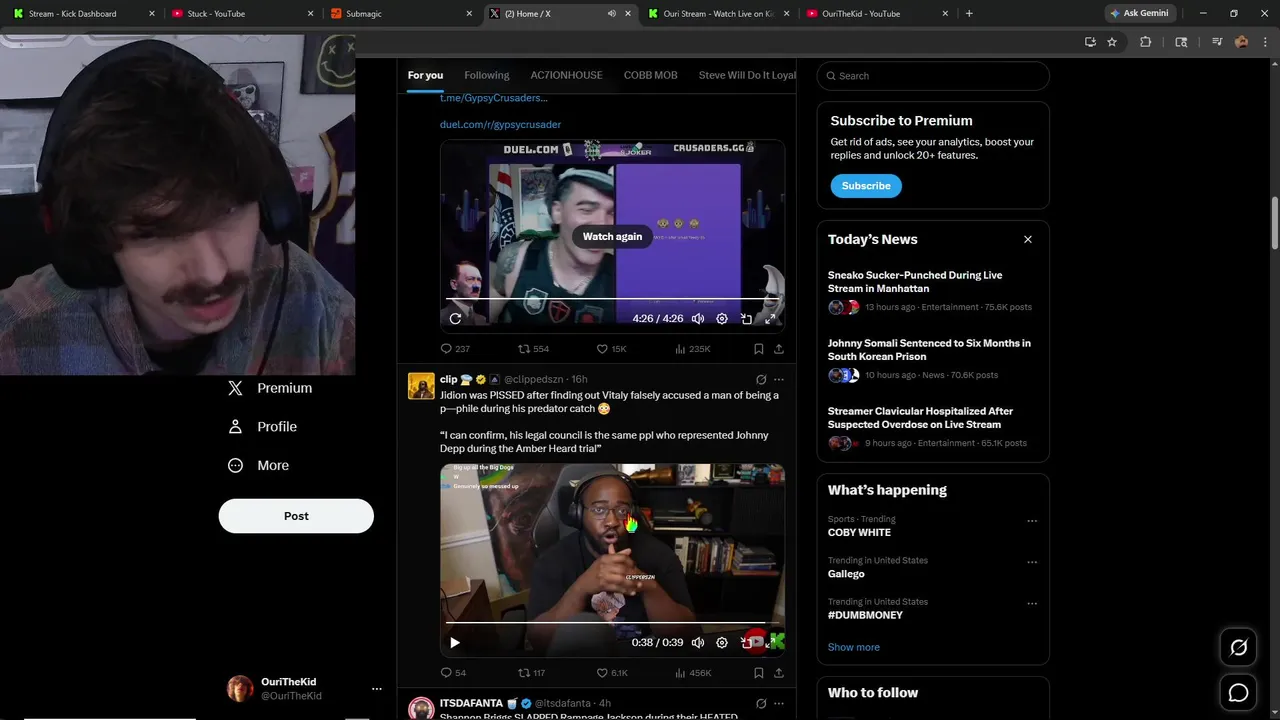Like the post with 6.1K likes
The width and height of the screenshot is (1280, 720).
pos(612,673)
